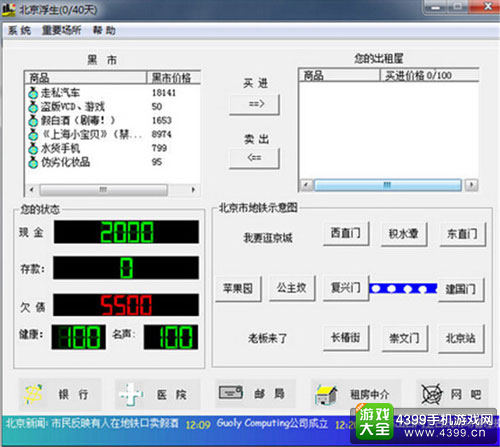The image size is (500, 447).
Task: Click 商品 header in black market list
Action: coord(86,78)
